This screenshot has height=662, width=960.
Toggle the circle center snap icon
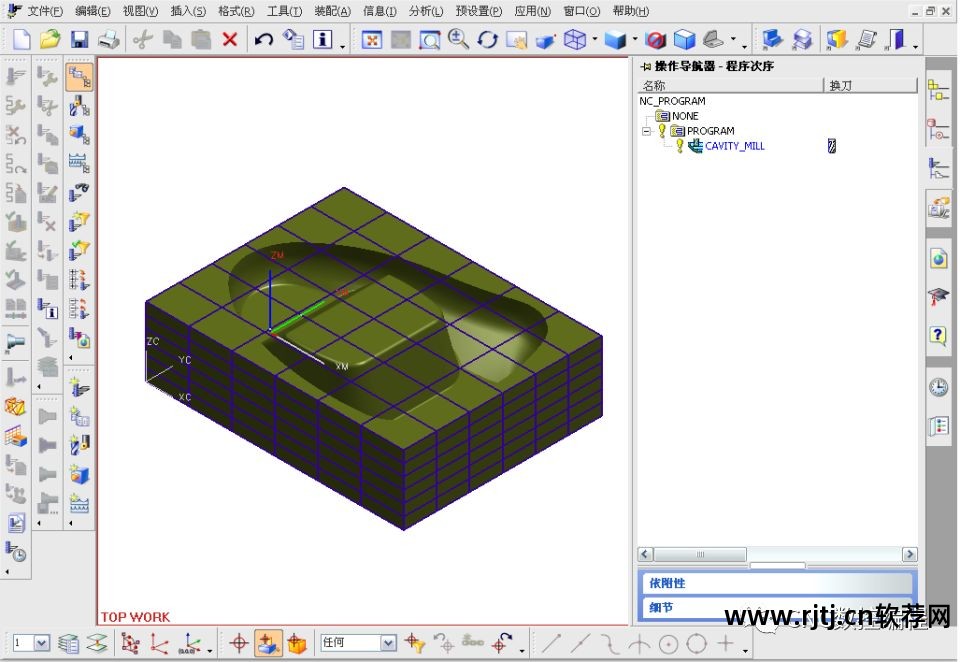(668, 644)
